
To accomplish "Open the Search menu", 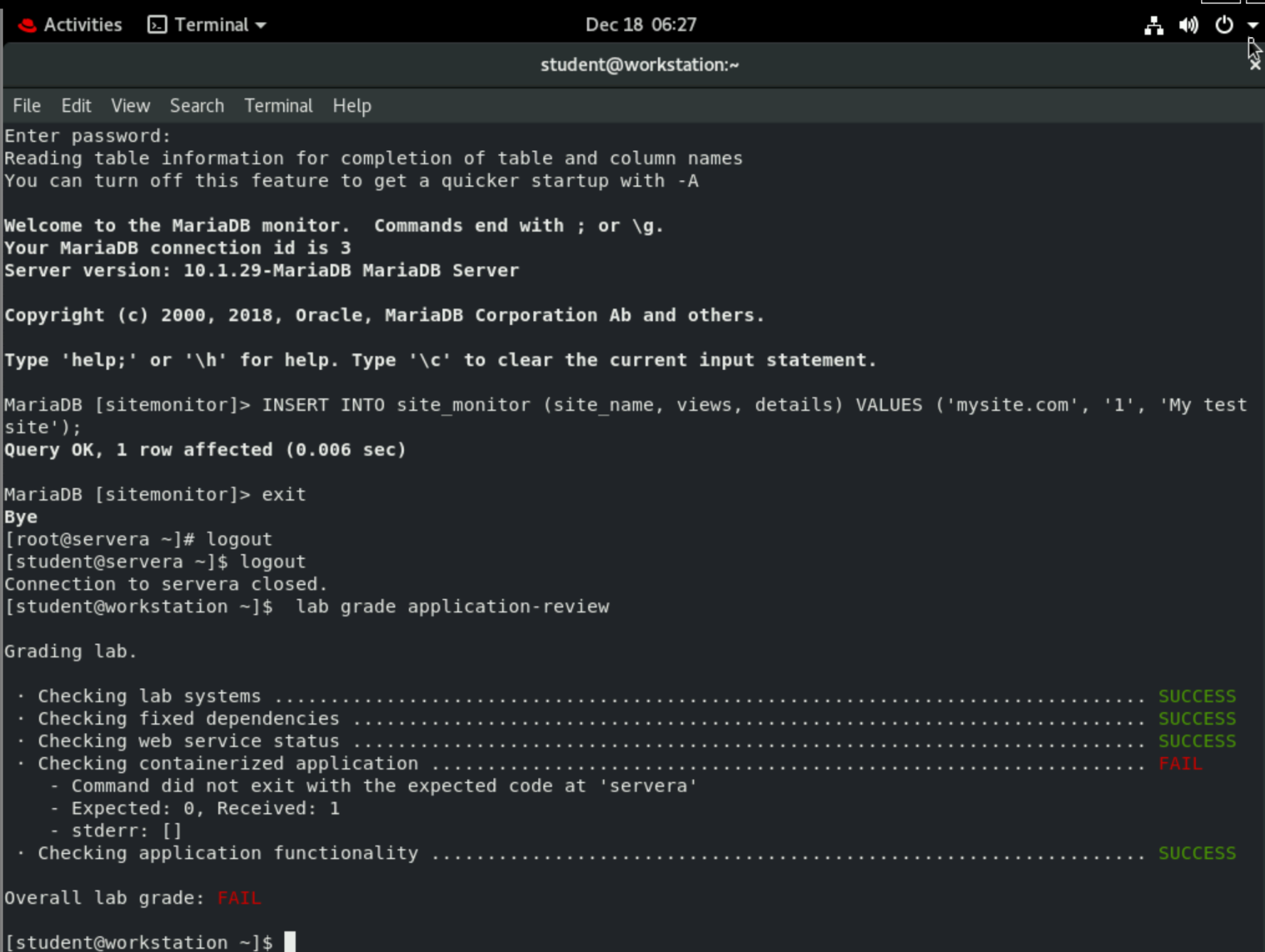I will [197, 106].
